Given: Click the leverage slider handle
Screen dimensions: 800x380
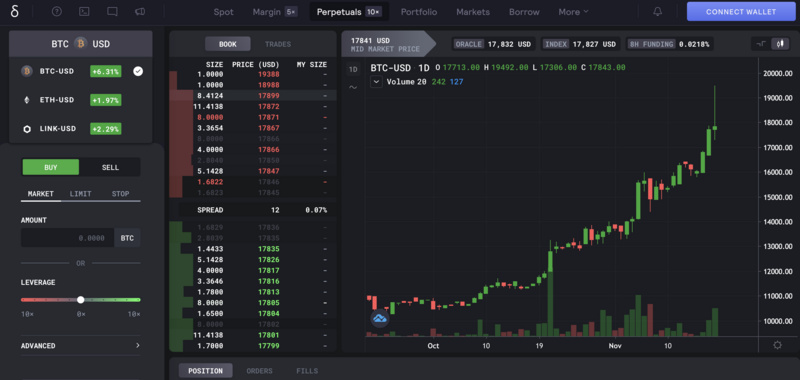Looking at the screenshot, I should point(80,300).
